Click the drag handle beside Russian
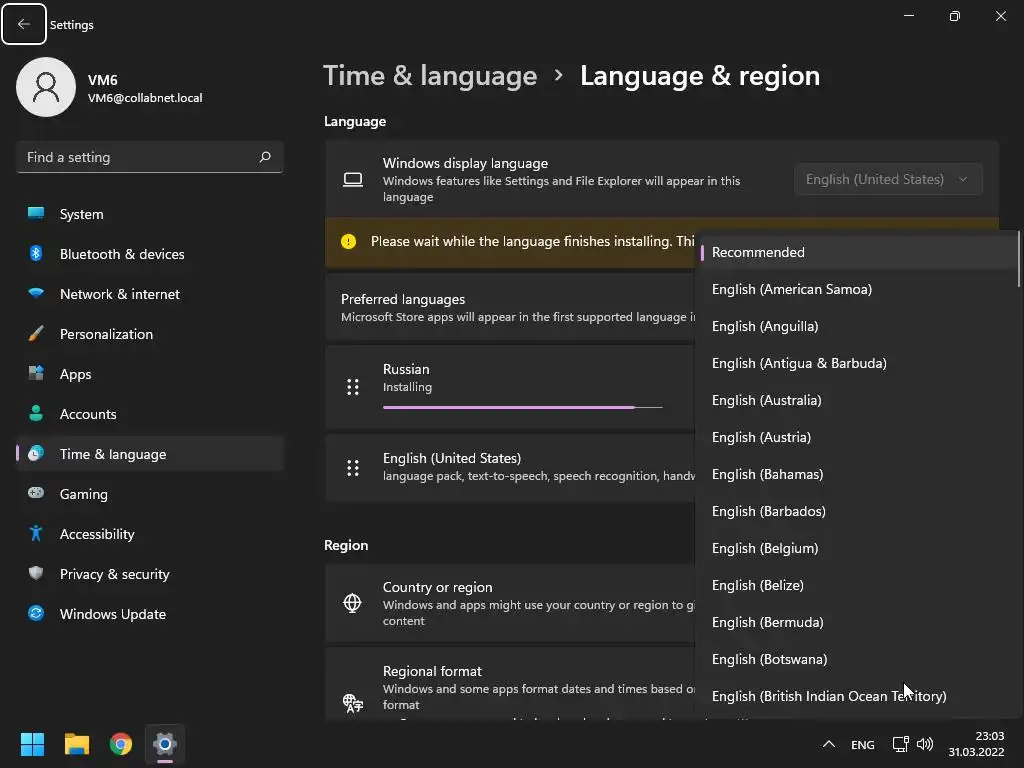The width and height of the screenshot is (1024, 768). coord(353,387)
